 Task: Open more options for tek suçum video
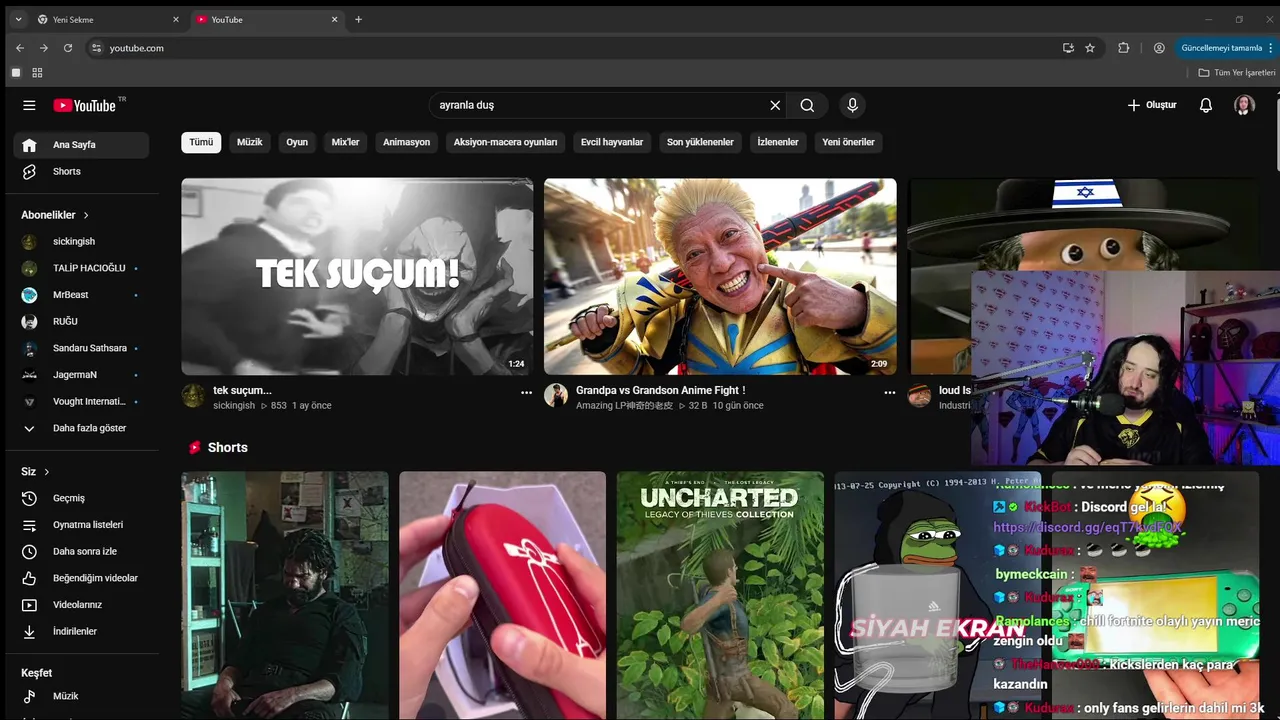tap(526, 393)
